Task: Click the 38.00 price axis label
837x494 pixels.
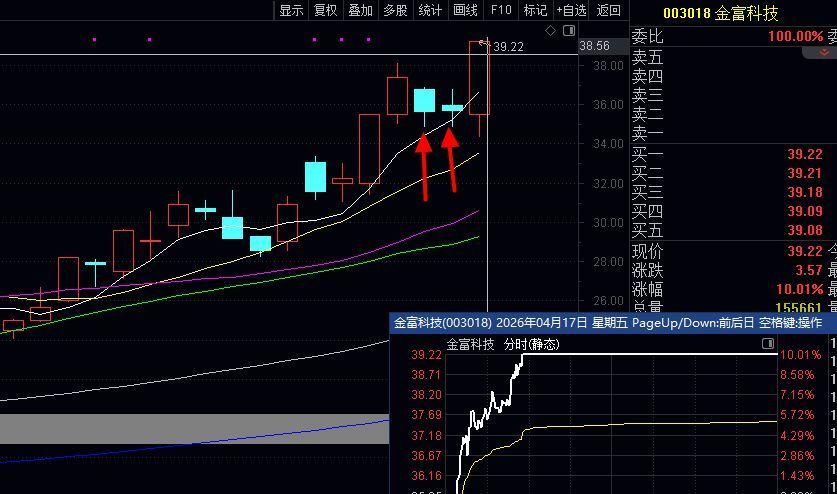Action: tap(609, 66)
